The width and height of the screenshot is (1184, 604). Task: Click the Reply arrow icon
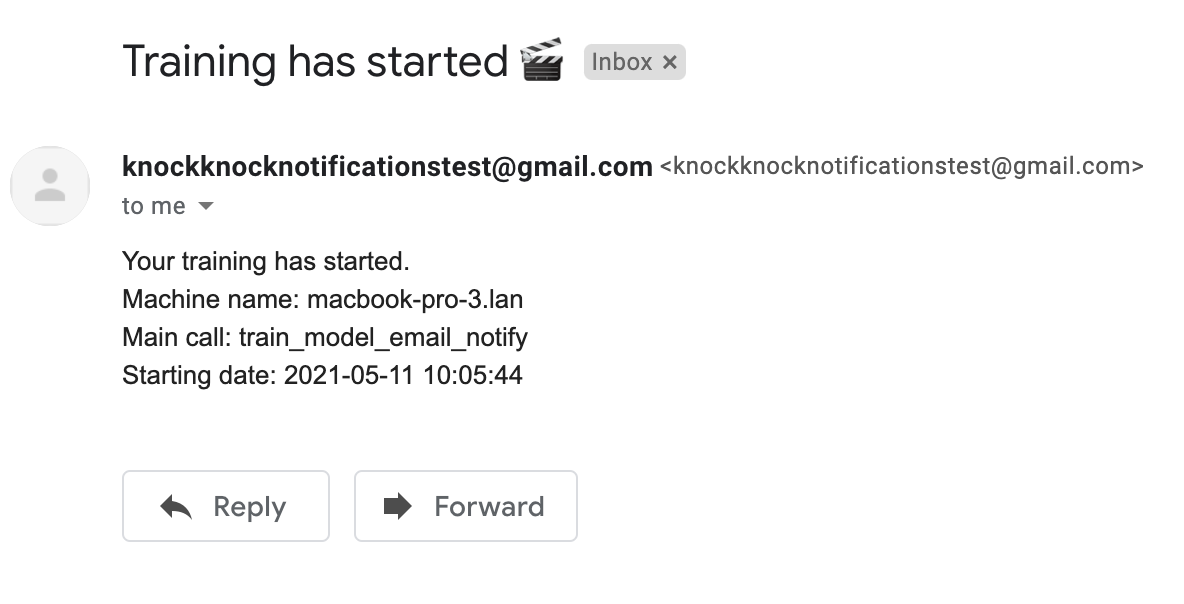pyautogui.click(x=176, y=507)
